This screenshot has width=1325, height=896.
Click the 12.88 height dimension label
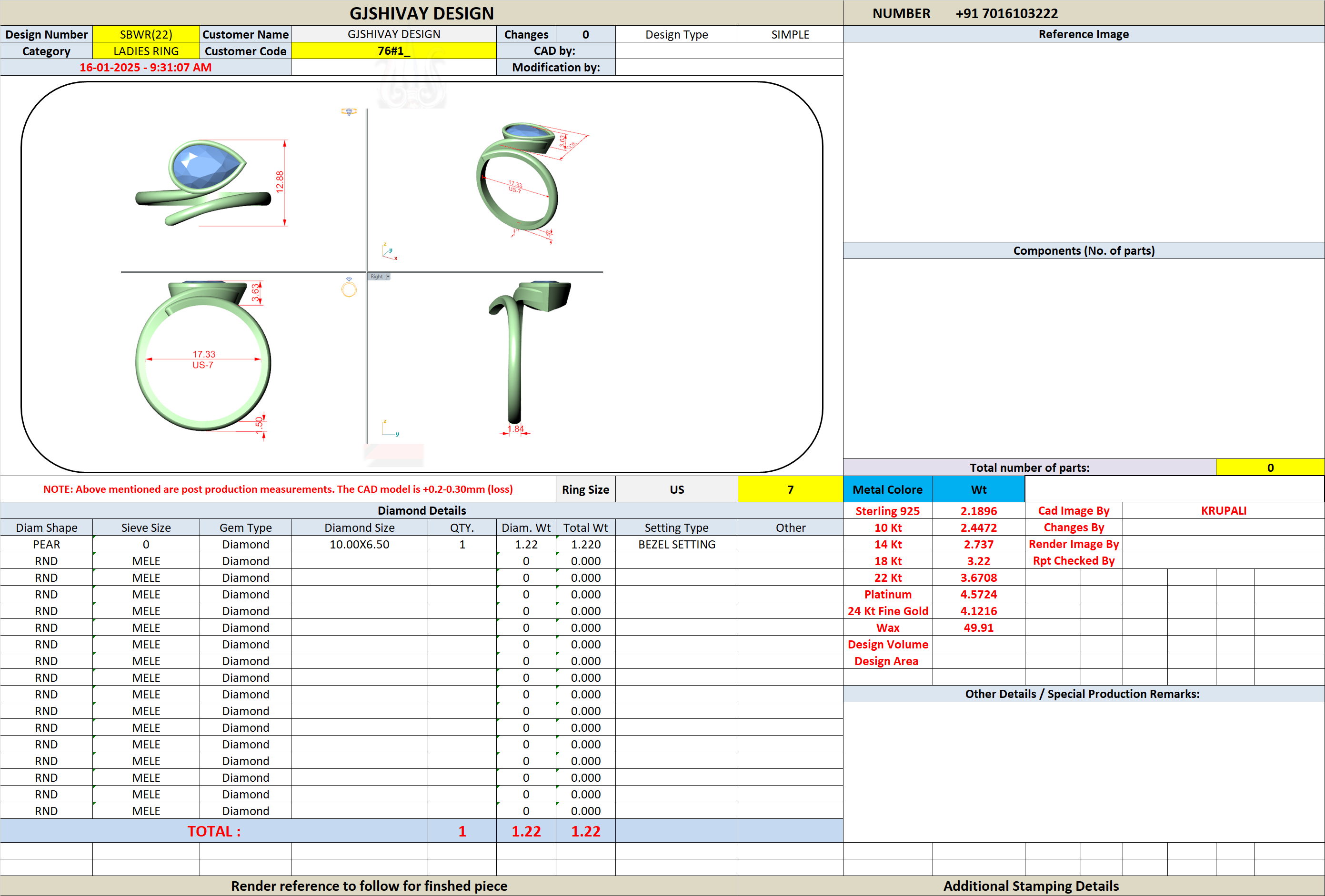(x=280, y=182)
